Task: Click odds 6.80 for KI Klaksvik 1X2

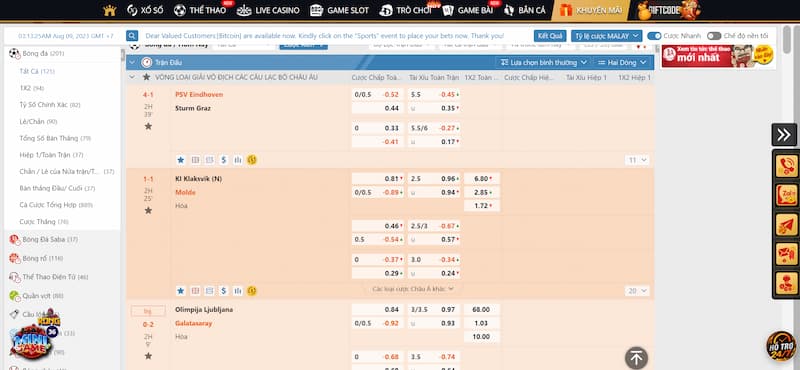Action: pyautogui.click(x=482, y=179)
